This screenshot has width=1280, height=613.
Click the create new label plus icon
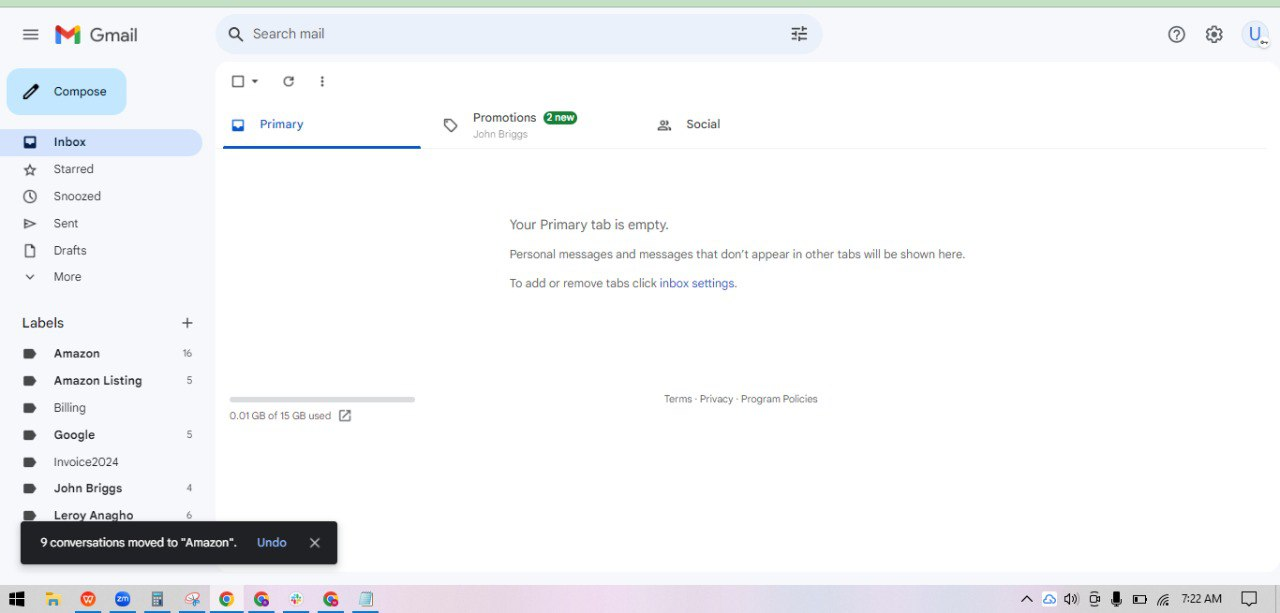point(187,323)
